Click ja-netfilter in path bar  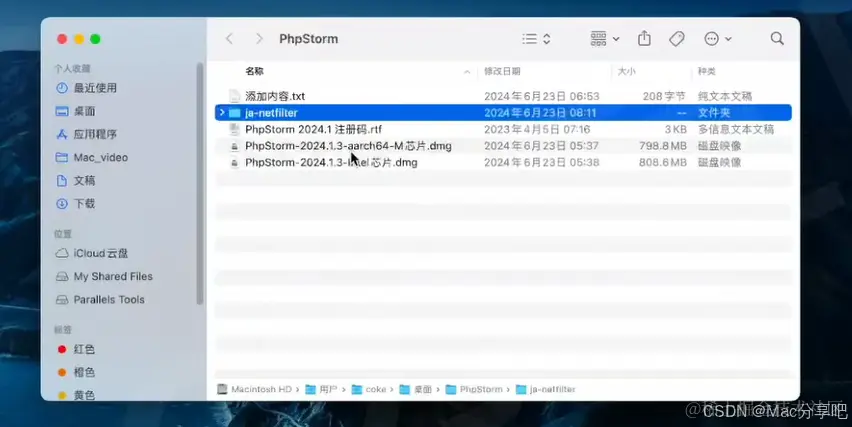546,390
